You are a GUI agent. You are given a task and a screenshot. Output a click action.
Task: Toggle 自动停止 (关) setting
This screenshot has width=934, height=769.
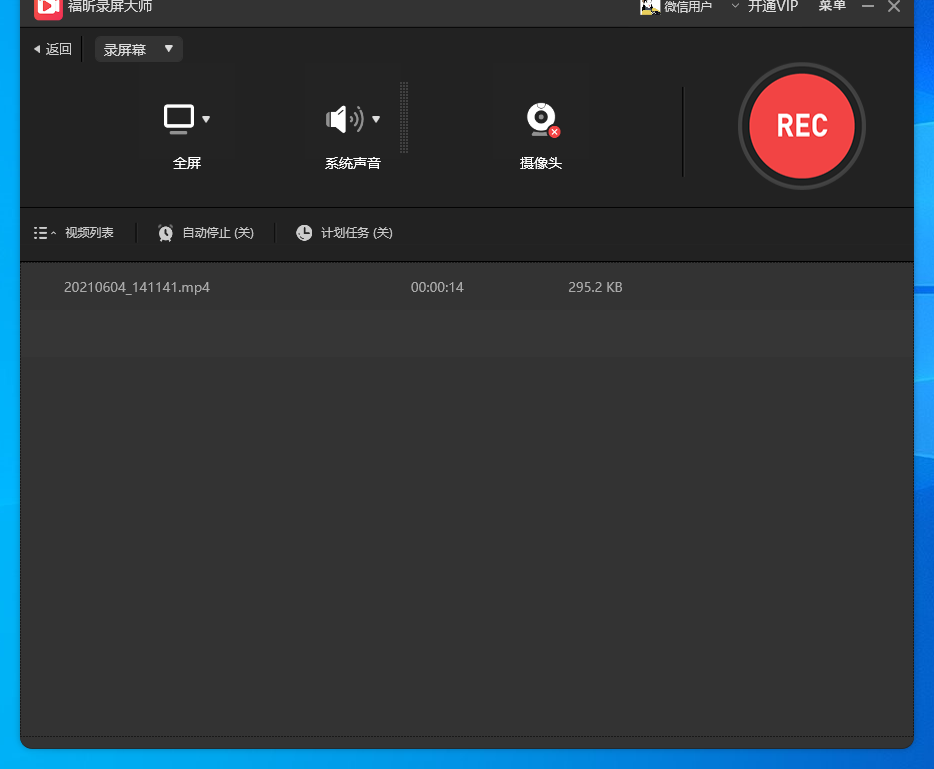[x=218, y=233]
